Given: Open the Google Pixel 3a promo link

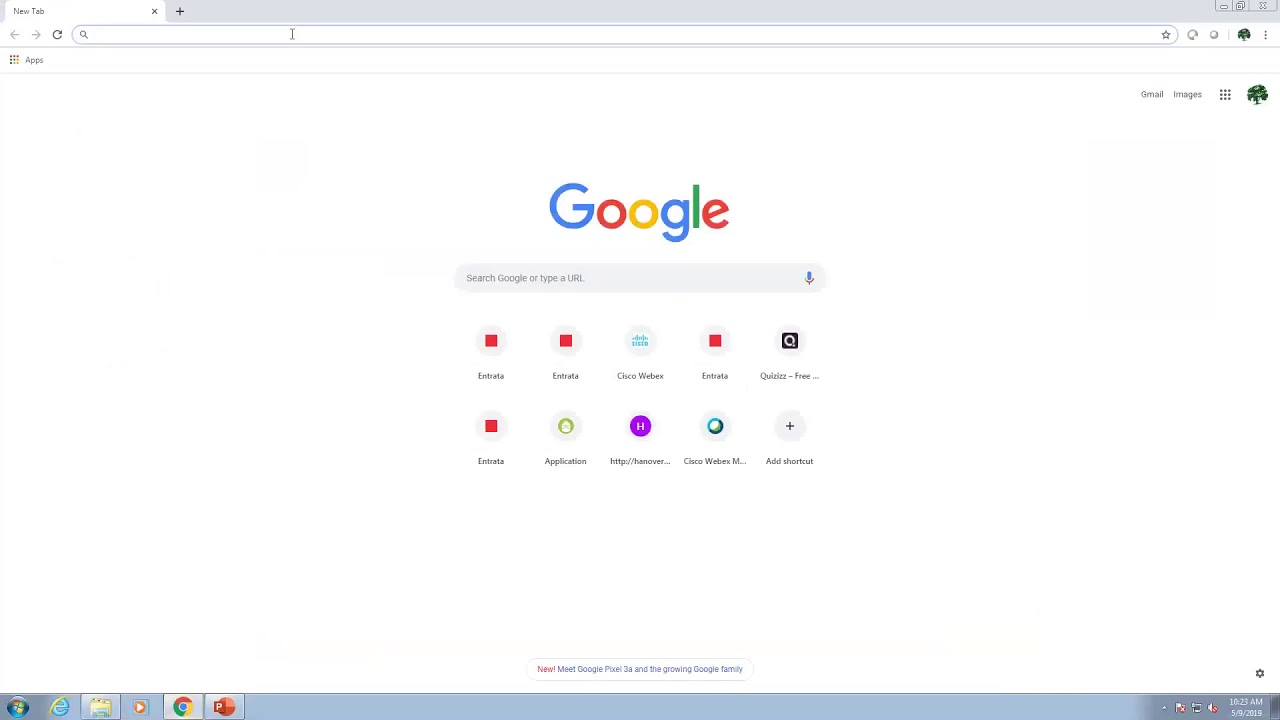Looking at the screenshot, I should [640, 669].
